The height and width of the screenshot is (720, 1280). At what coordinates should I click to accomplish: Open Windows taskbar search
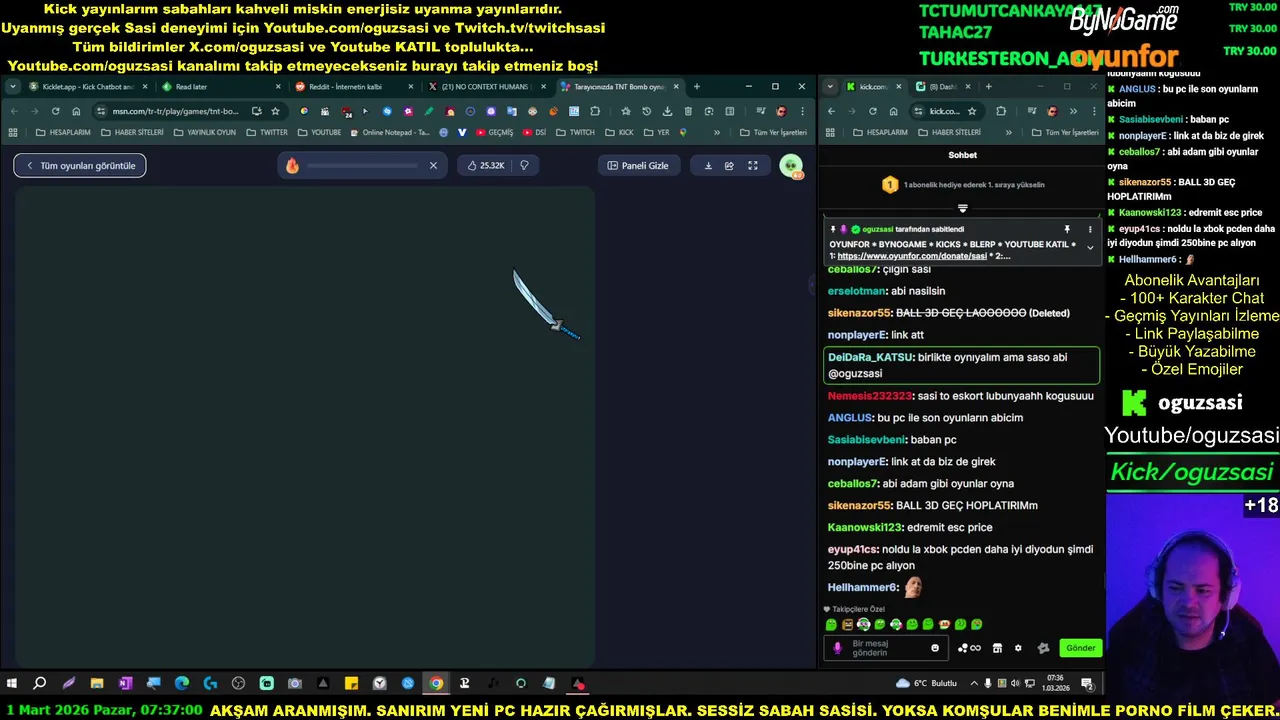(40, 684)
